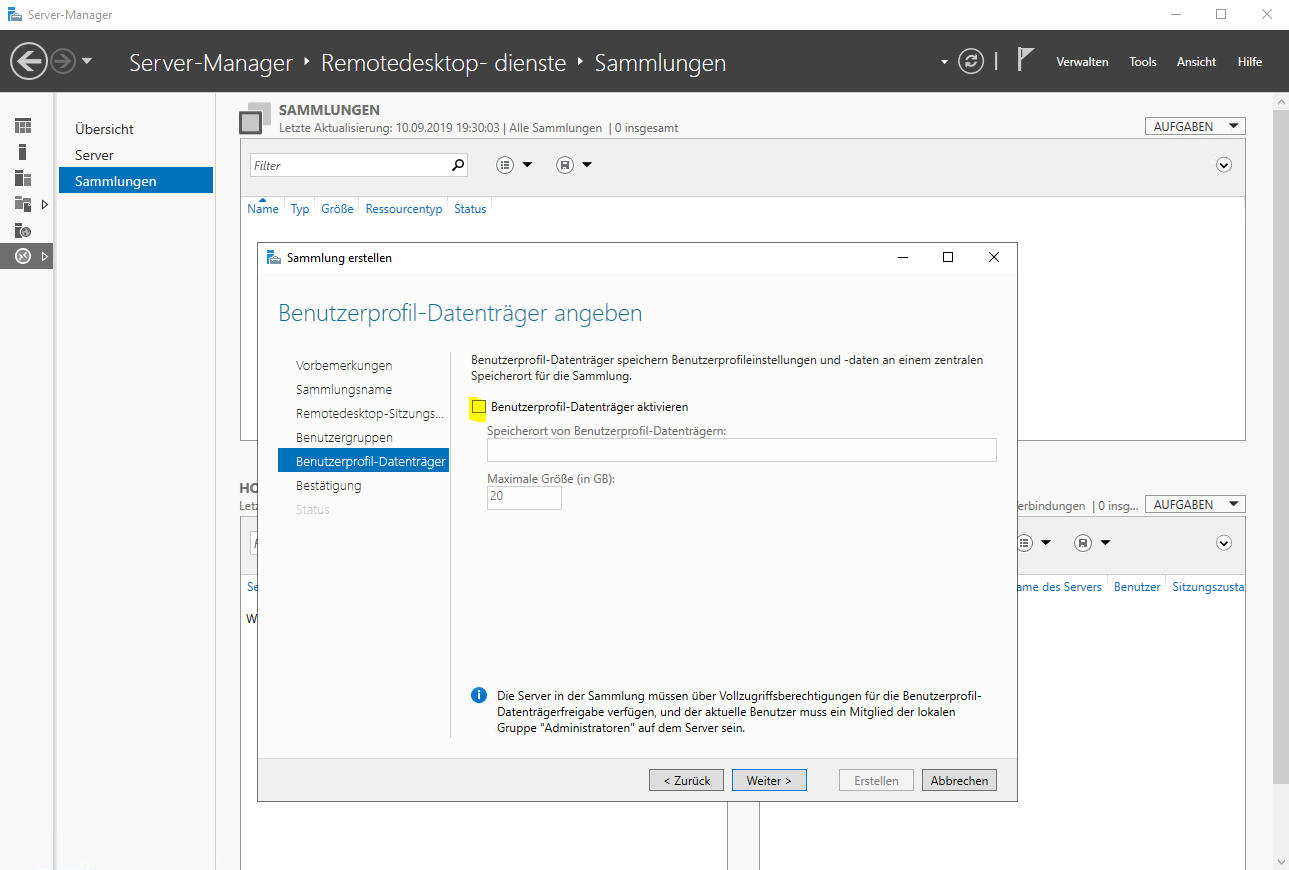Click Server-Manager in breadcrumb title

pyautogui.click(x=211, y=63)
